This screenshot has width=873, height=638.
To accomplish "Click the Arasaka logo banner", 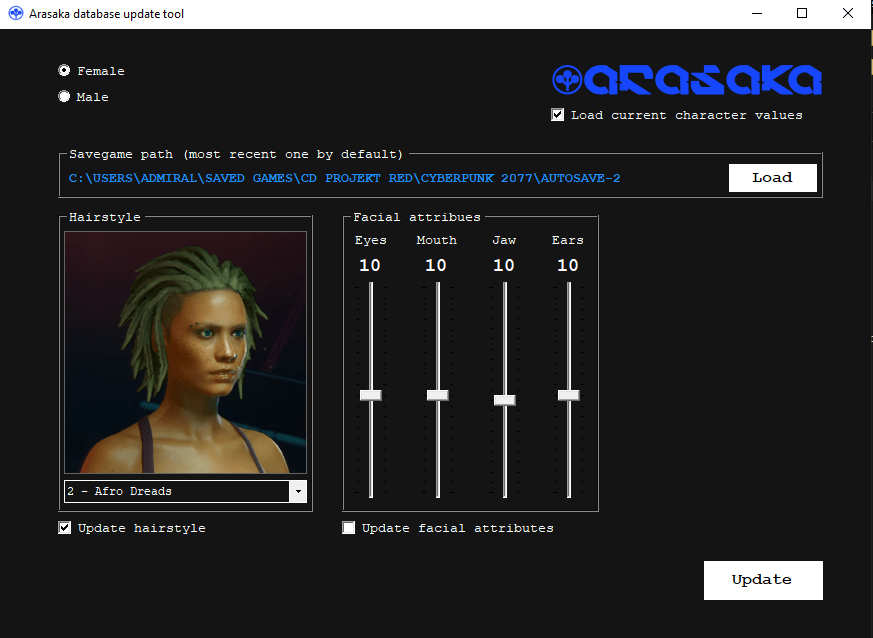I will coord(687,80).
